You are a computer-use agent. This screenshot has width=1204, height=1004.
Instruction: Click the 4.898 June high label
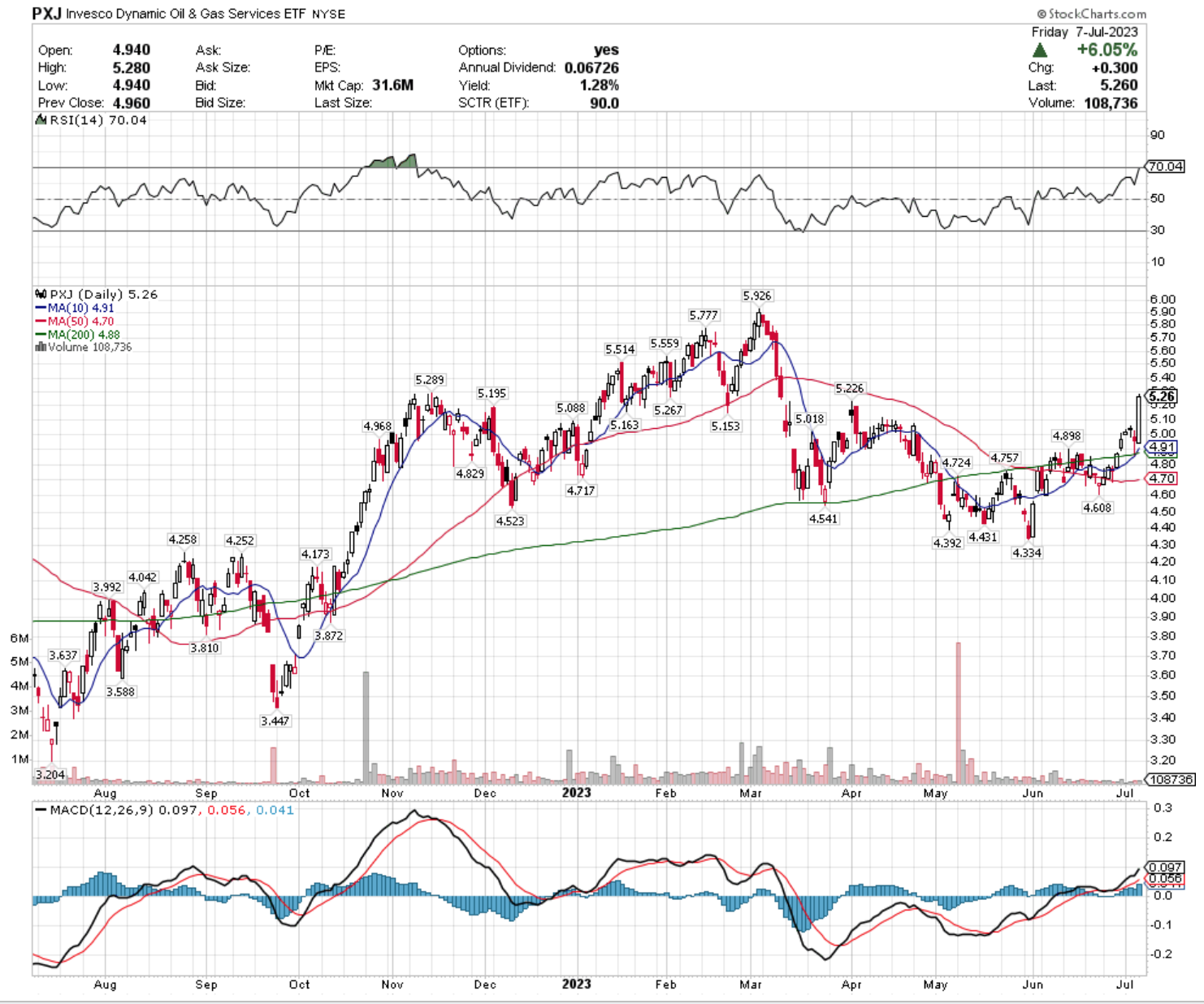pyautogui.click(x=1067, y=436)
